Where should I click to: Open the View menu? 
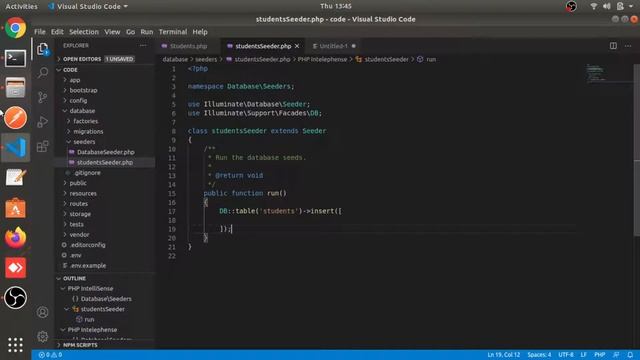[x=112, y=32]
